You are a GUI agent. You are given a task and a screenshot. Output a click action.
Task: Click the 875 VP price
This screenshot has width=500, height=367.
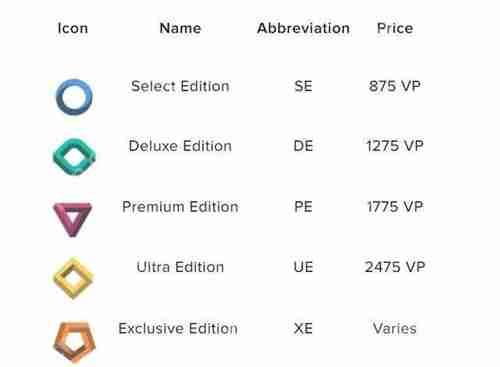[395, 86]
